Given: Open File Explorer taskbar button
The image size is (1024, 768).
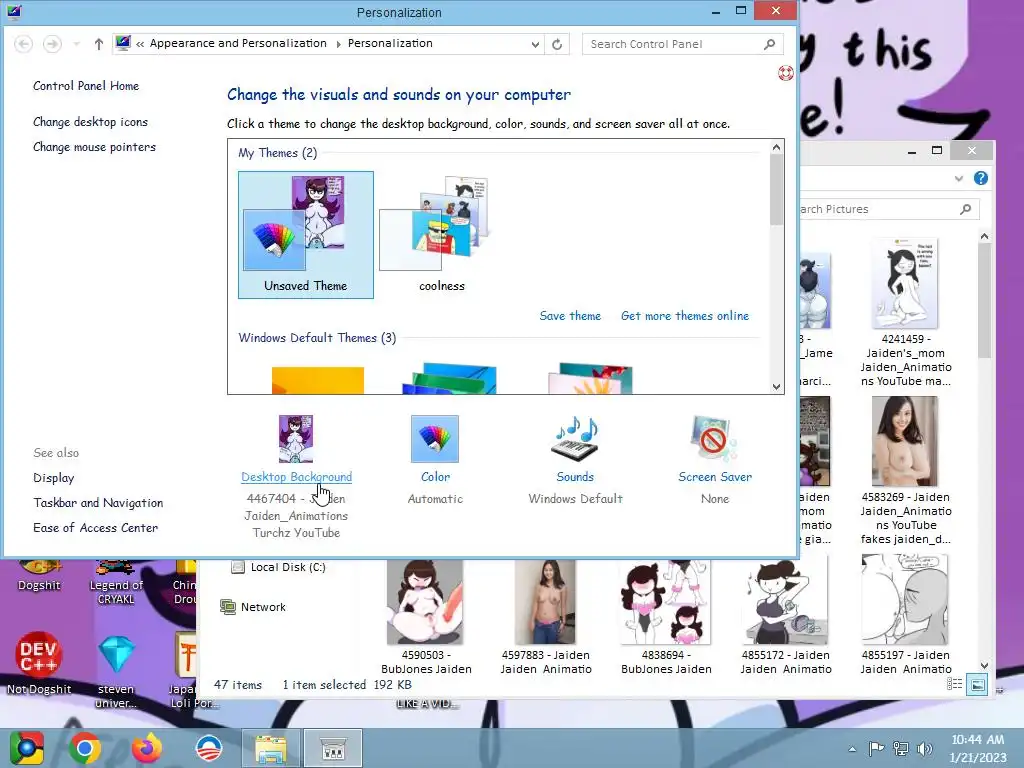Looking at the screenshot, I should (270, 749).
